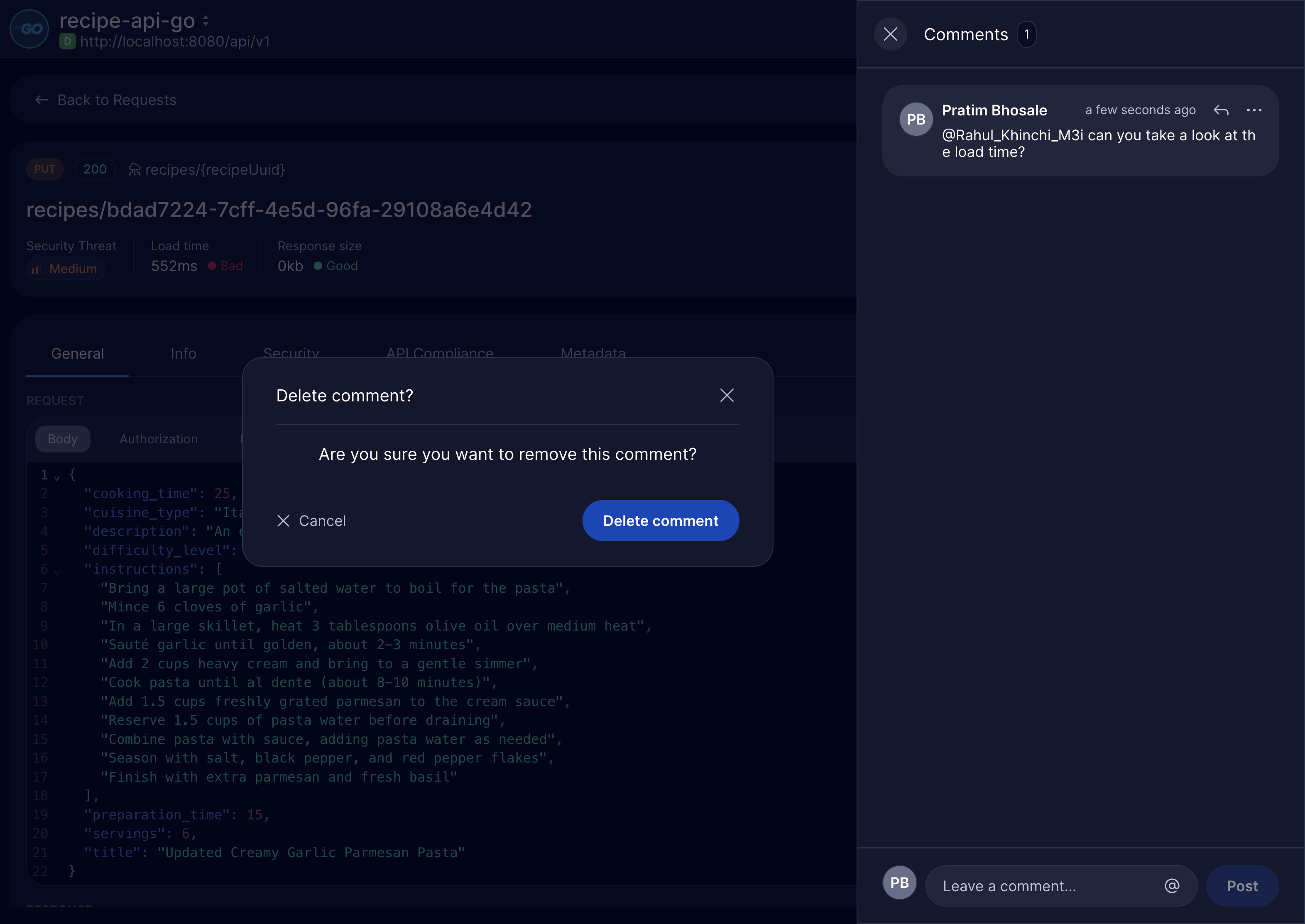Click Cancel in the delete dialog
Viewport: 1305px width, 924px height.
[x=311, y=521]
